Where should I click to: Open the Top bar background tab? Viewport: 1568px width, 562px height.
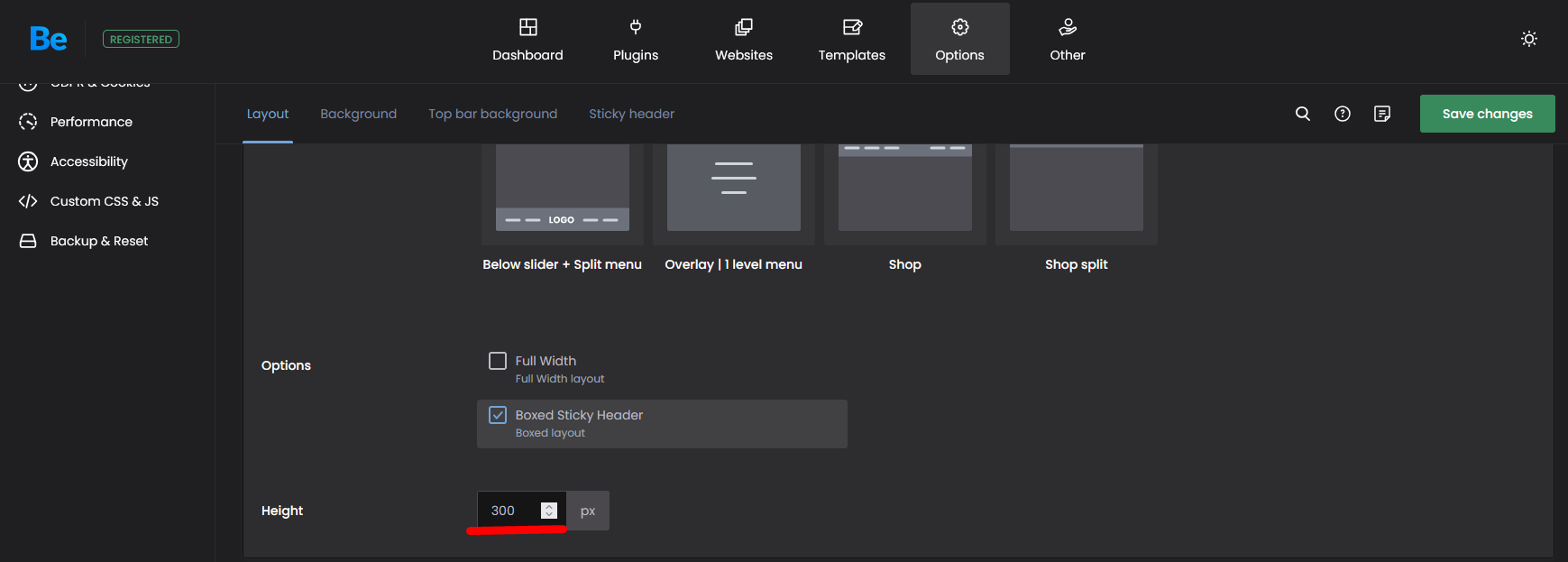492,114
